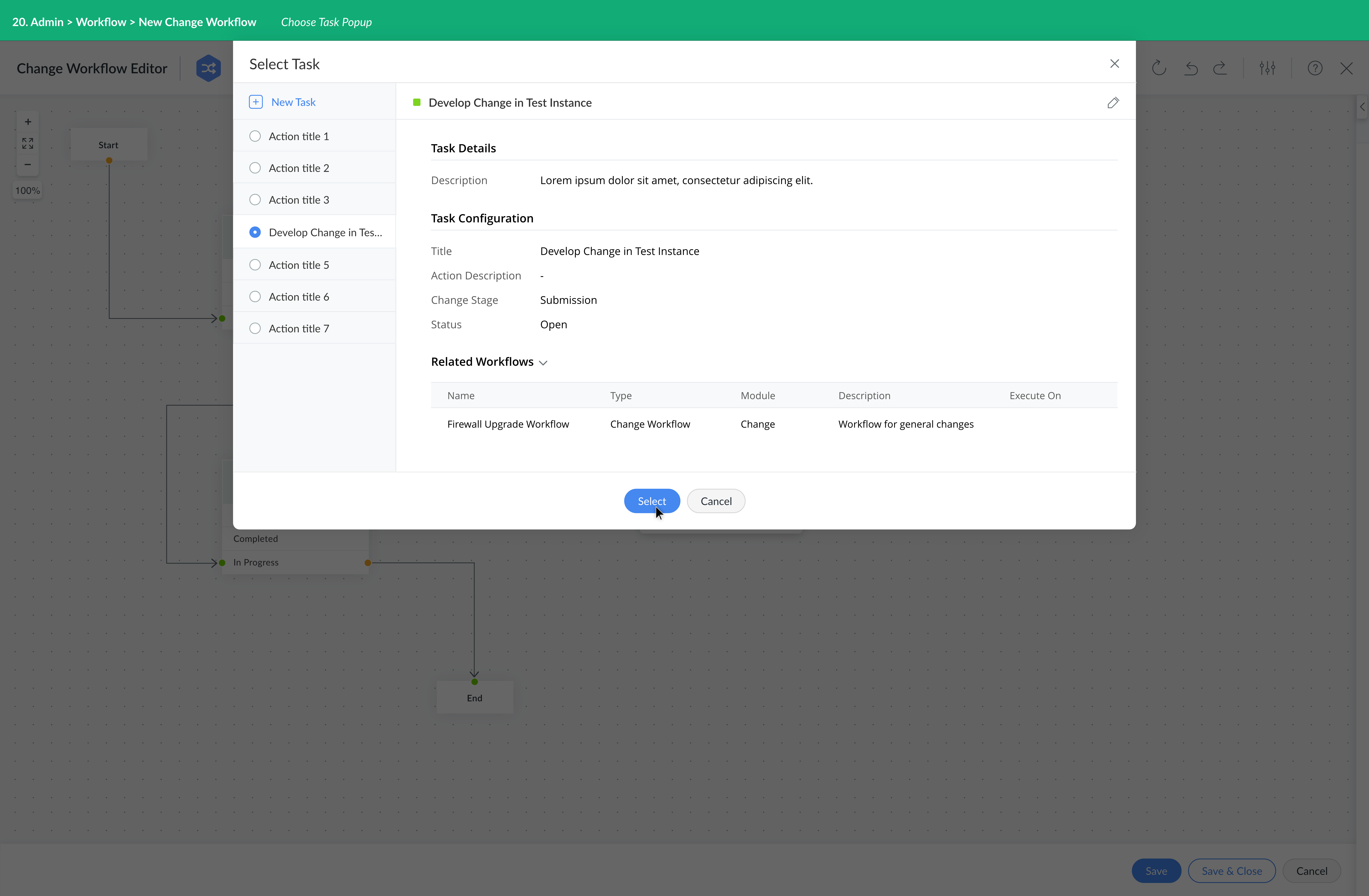Select Action title 2 radio button
This screenshot has height=896, width=1369.
(255, 168)
